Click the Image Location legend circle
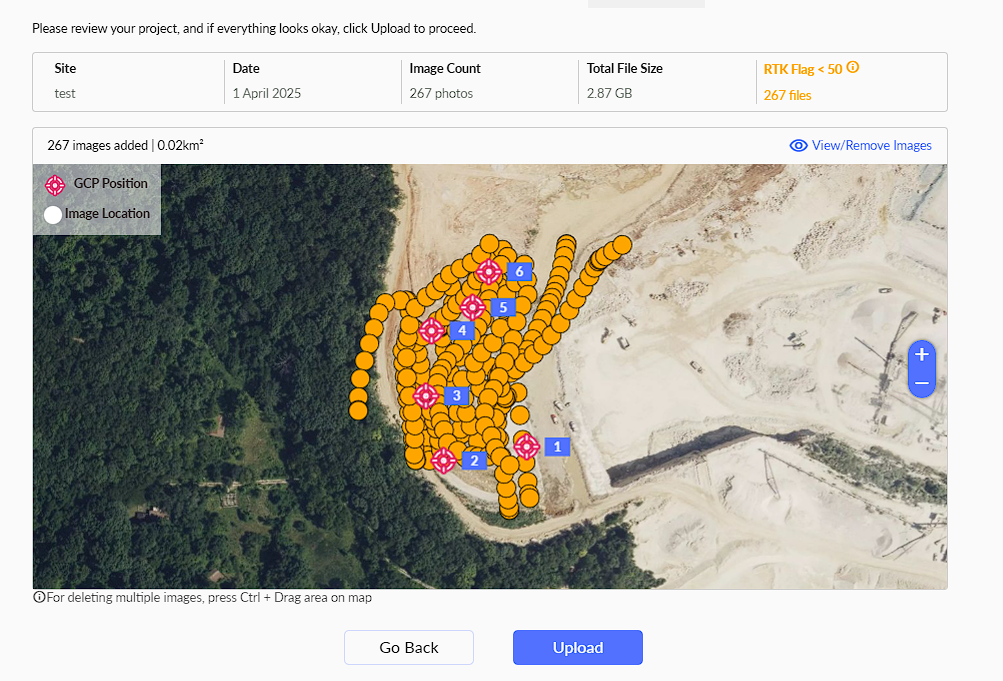The height and width of the screenshot is (681, 1003). (x=53, y=214)
